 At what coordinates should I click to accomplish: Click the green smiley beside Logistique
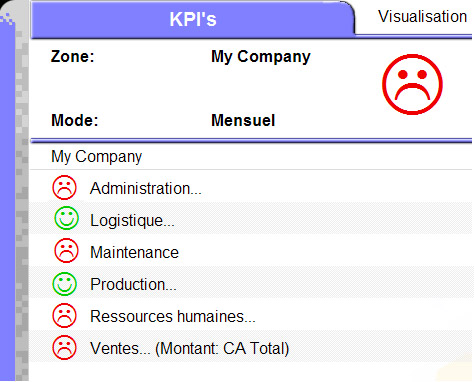click(66, 218)
